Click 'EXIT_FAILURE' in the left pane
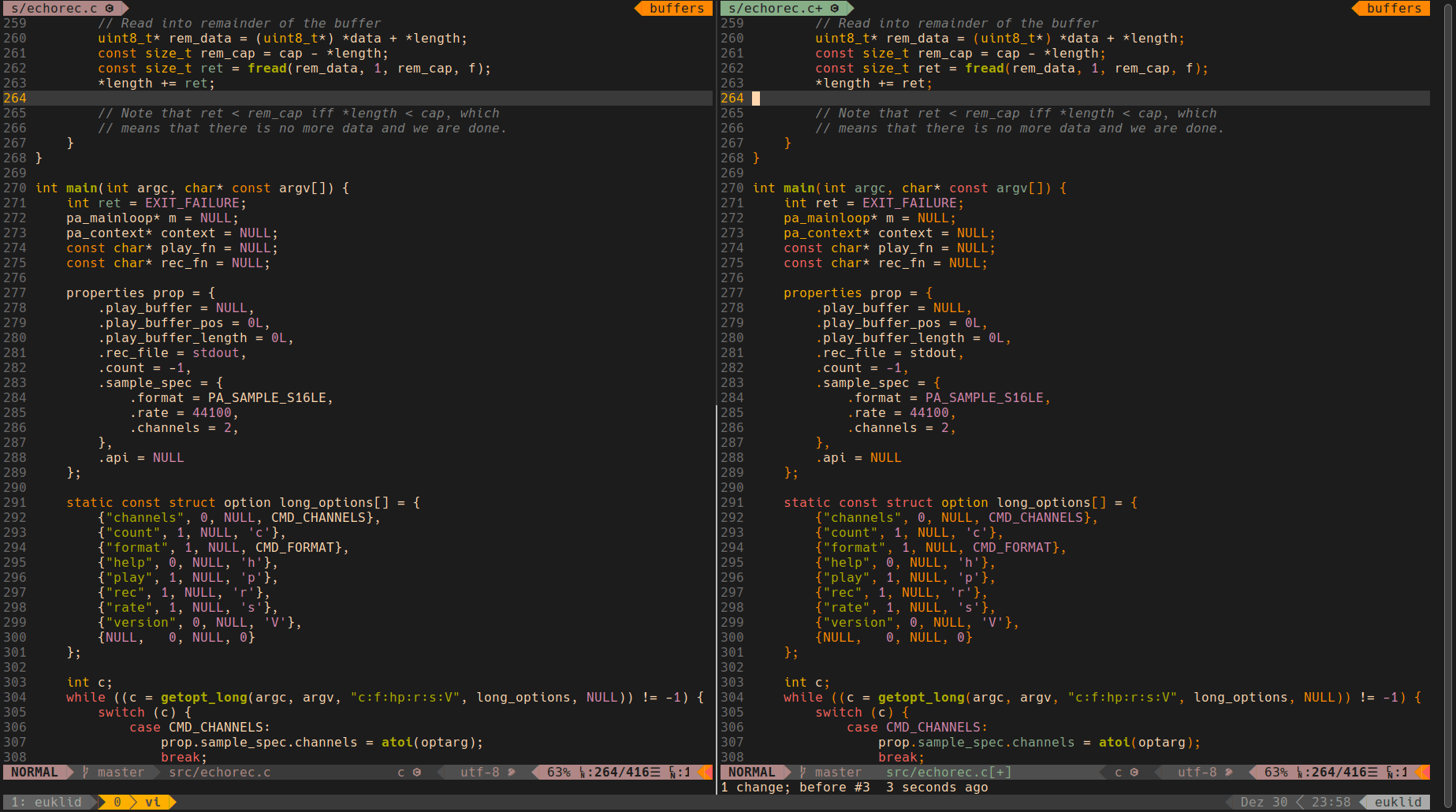 click(x=192, y=203)
